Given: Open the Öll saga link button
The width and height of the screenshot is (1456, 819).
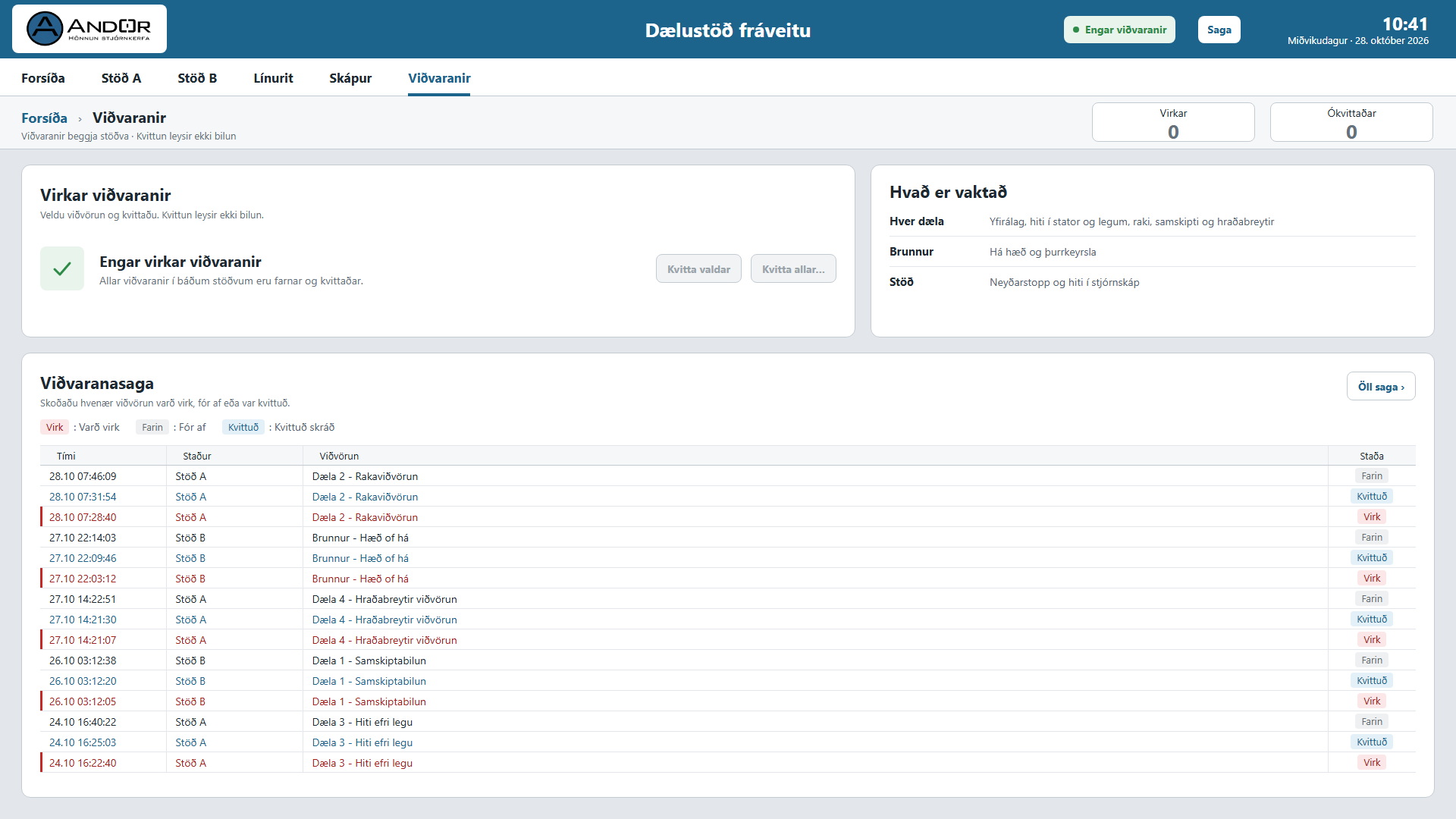Looking at the screenshot, I should click(1381, 386).
